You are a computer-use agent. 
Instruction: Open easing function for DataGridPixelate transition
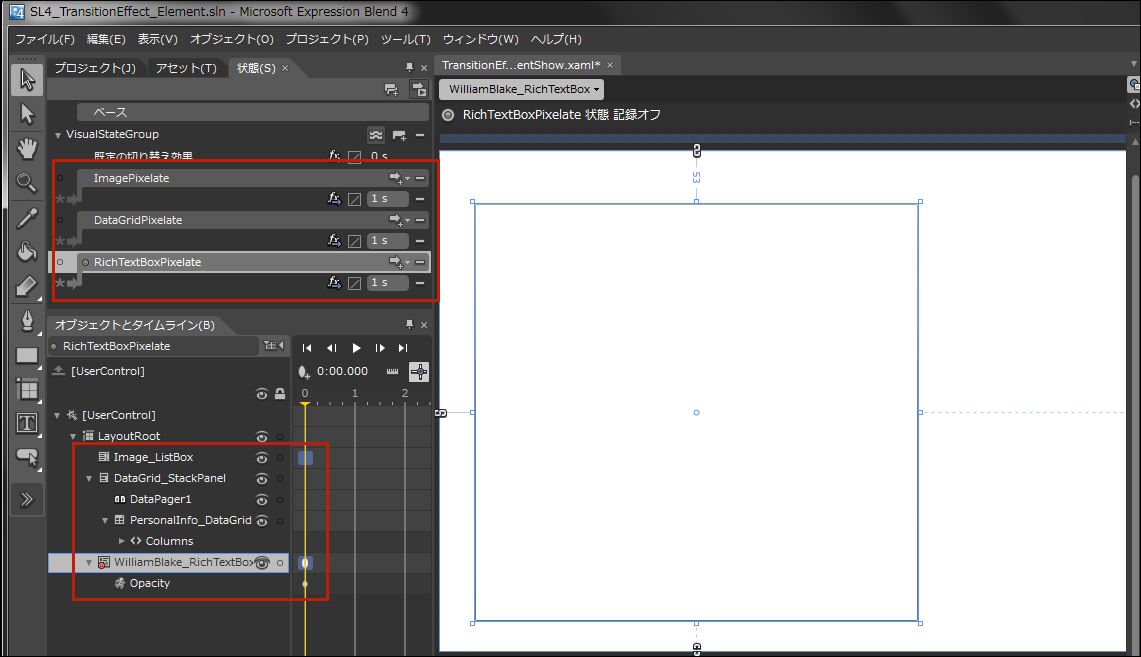point(334,241)
